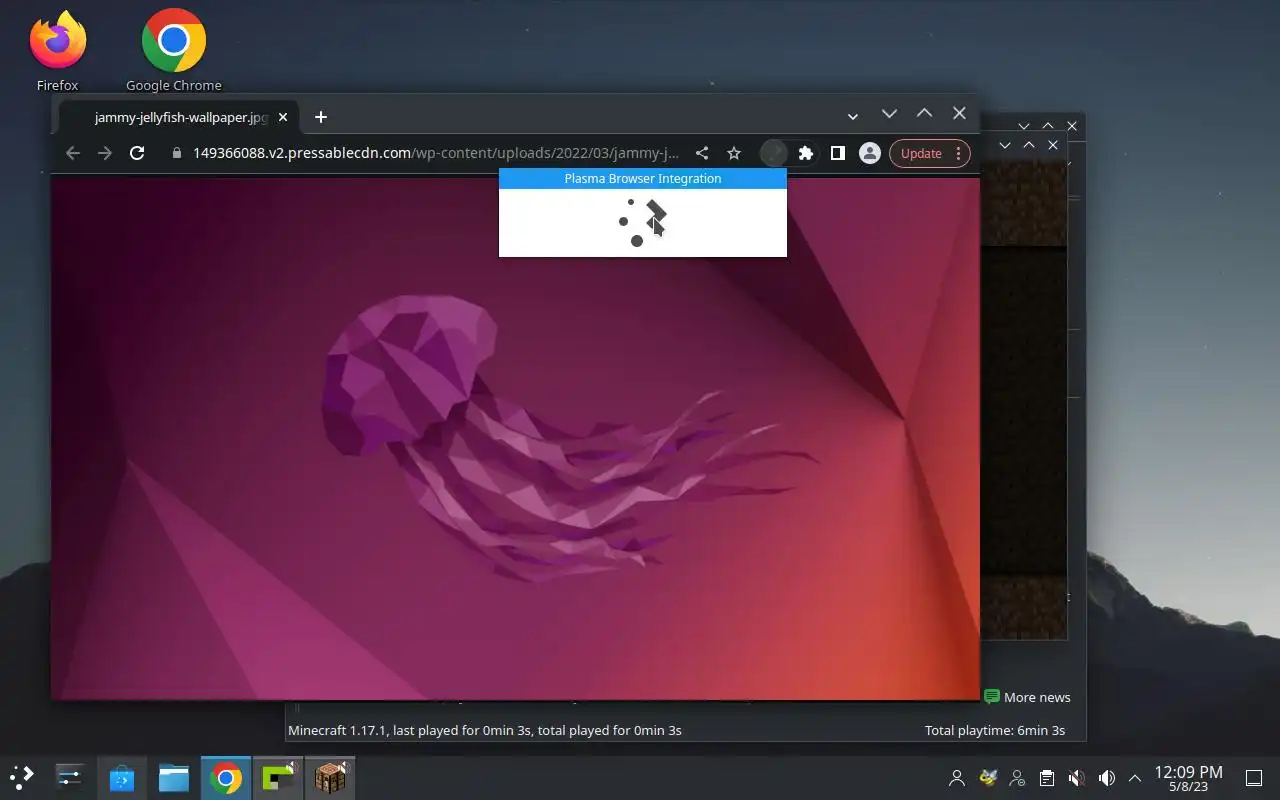The image size is (1280, 800).
Task: Launch the Google Chrome desktop icon
Action: coord(174,50)
